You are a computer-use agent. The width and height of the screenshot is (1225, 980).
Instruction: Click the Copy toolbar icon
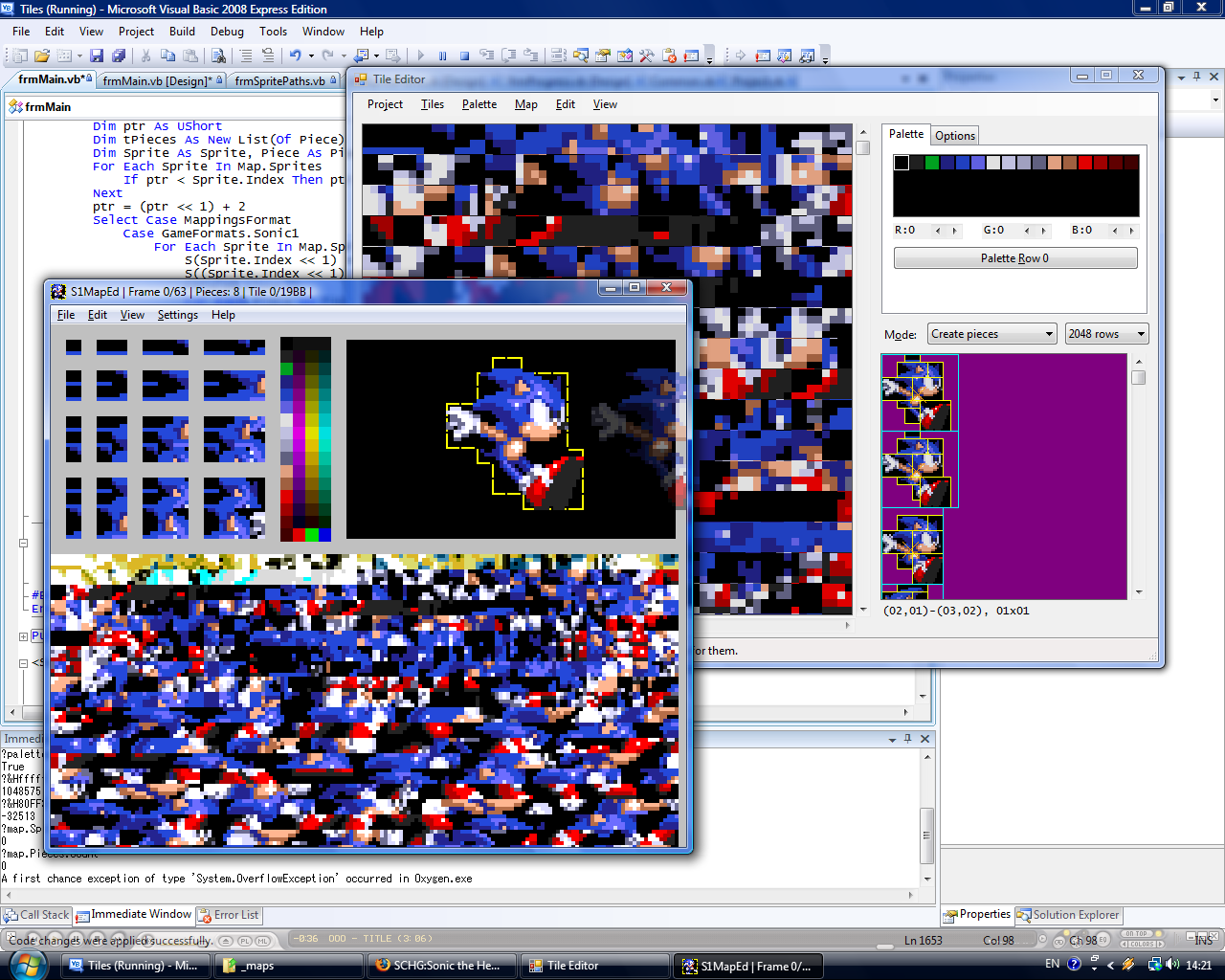tap(167, 56)
